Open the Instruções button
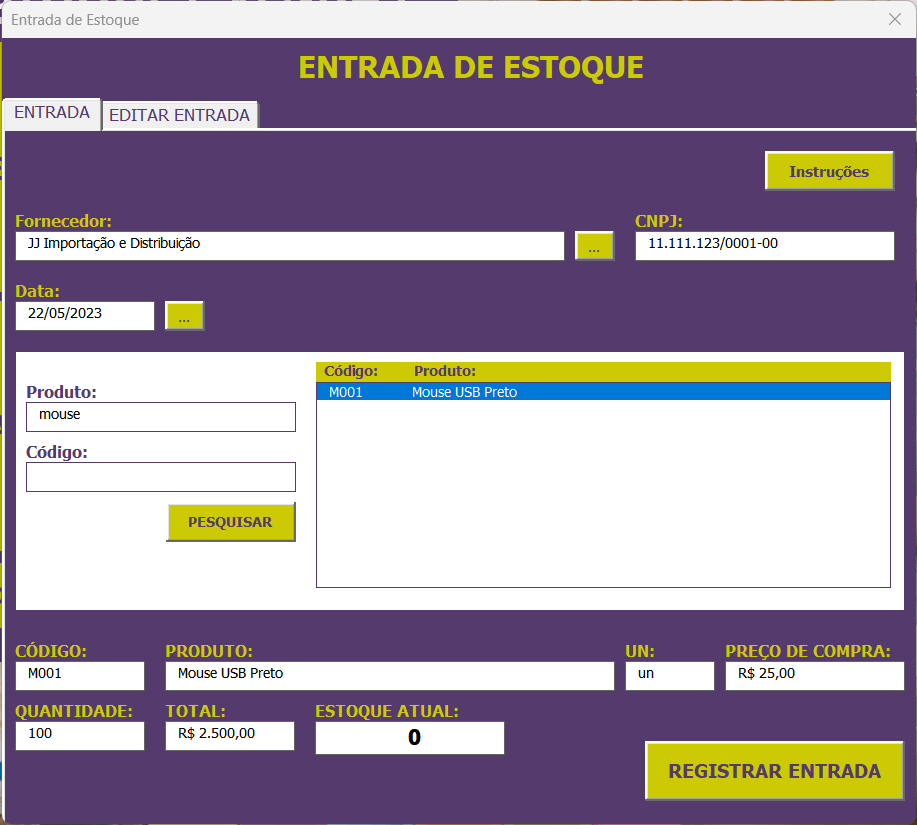 (829, 171)
